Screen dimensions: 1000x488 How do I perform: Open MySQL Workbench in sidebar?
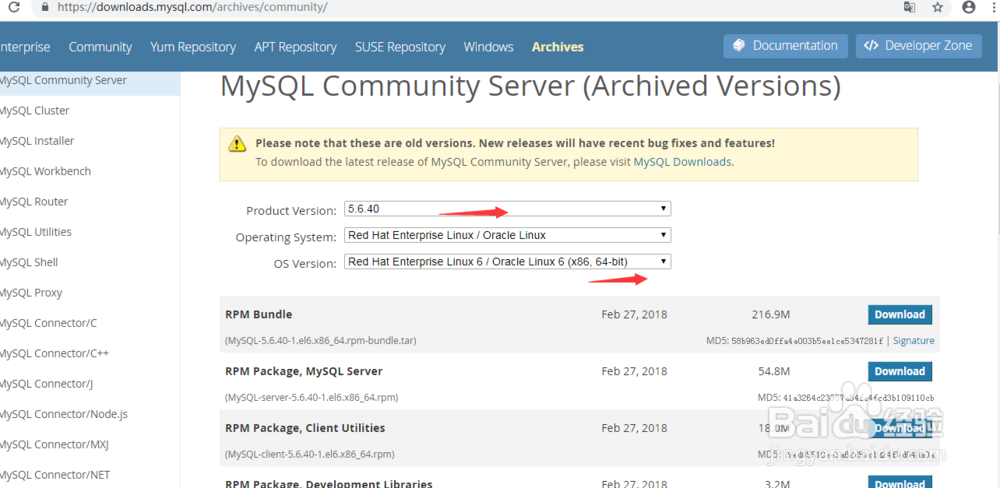click(45, 171)
